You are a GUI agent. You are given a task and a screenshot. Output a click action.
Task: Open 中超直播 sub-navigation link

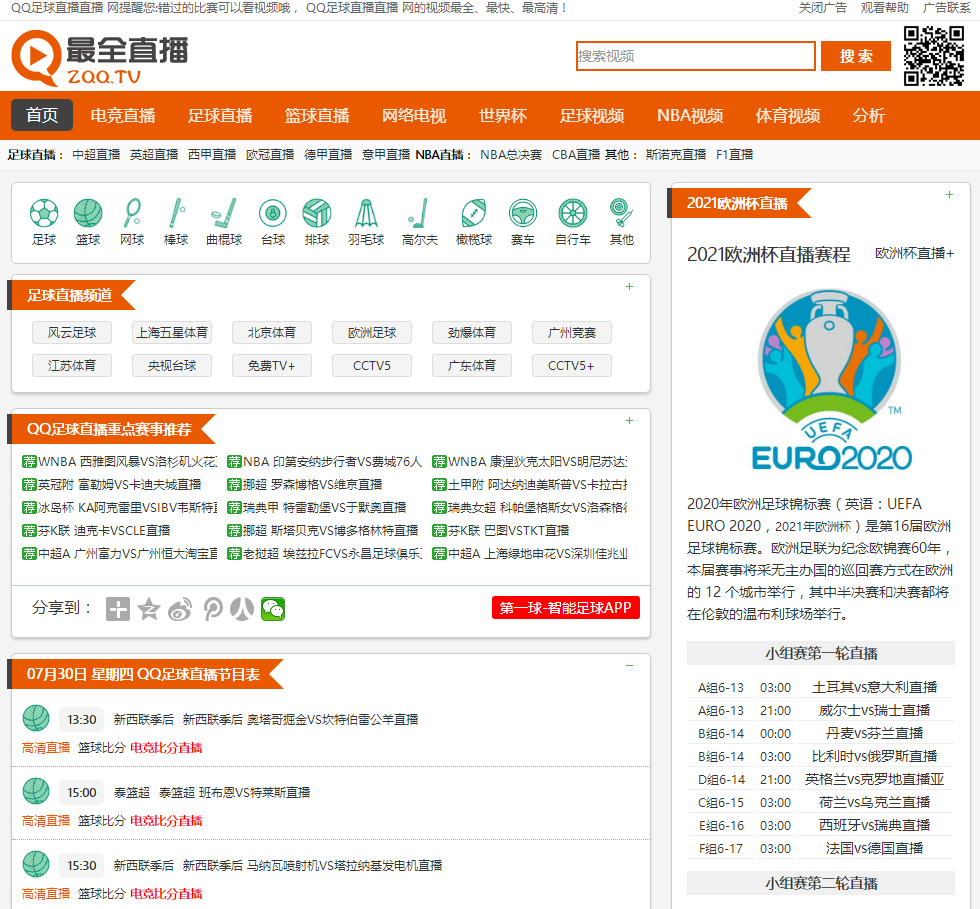click(96, 154)
